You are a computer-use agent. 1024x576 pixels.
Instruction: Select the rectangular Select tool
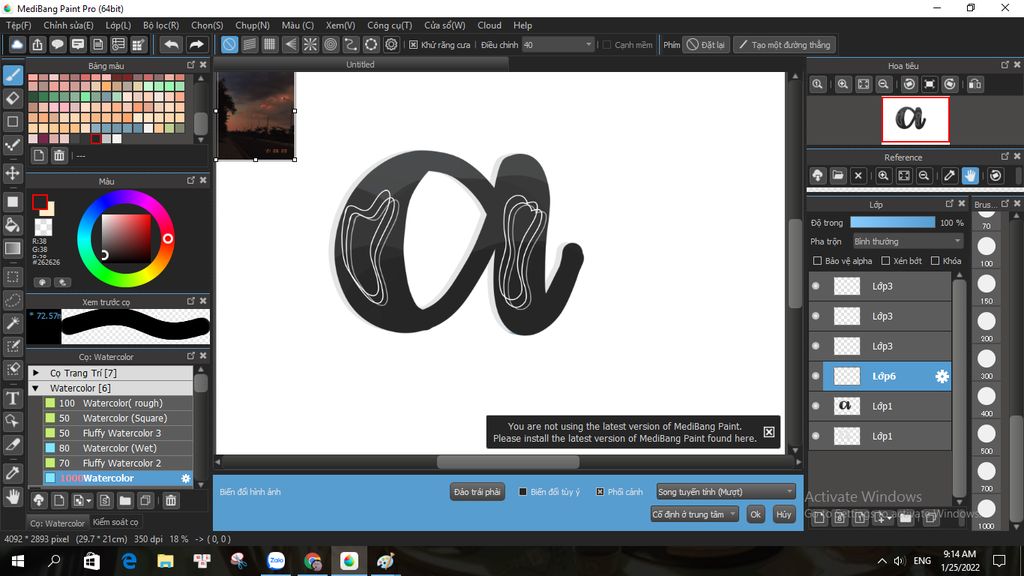[x=12, y=277]
